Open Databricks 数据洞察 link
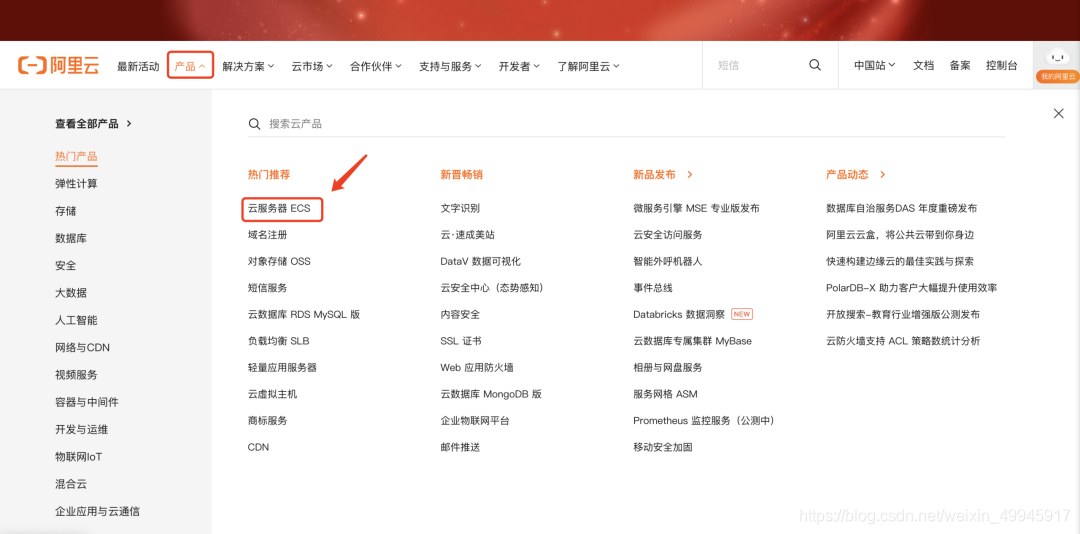Image resolution: width=1080 pixels, height=534 pixels. point(679,315)
